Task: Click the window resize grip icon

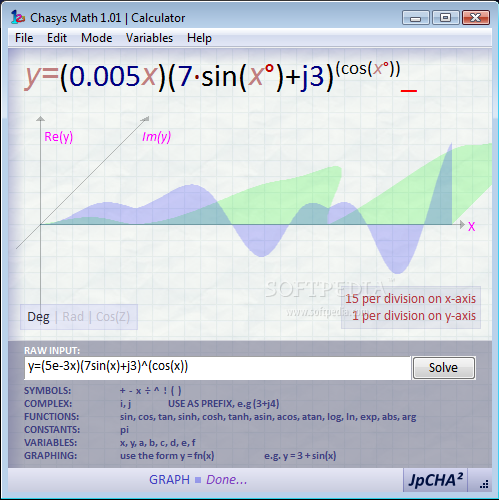Action: [484, 484]
